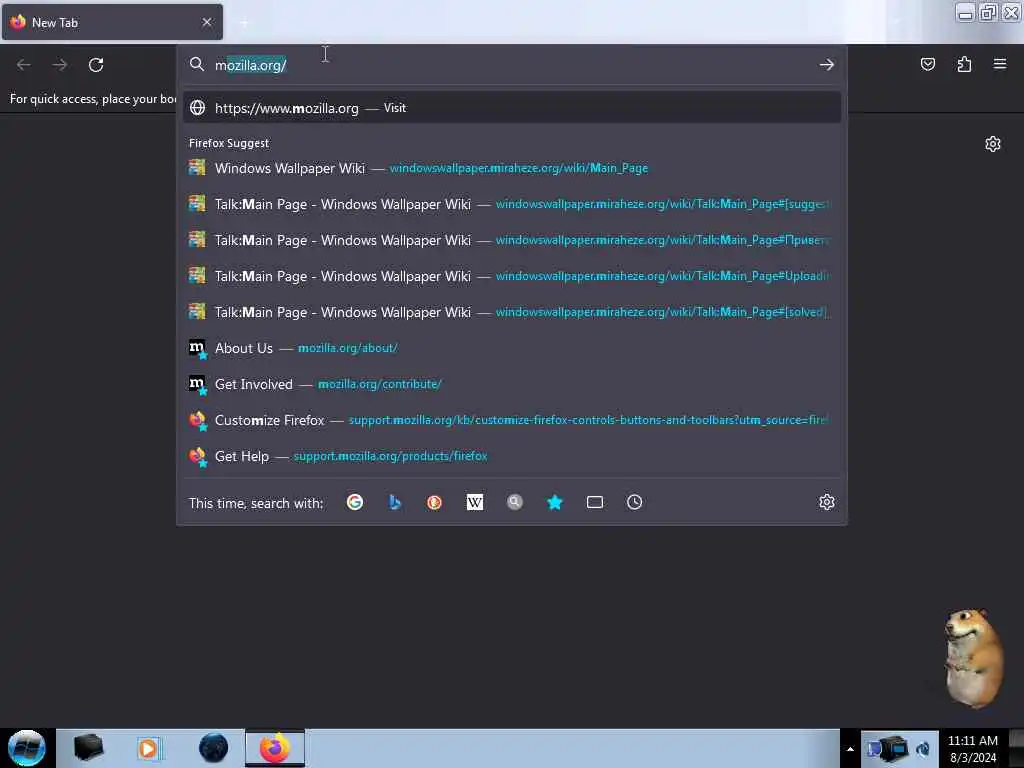
Task: Reload the page with the refresh icon
Action: point(96,65)
